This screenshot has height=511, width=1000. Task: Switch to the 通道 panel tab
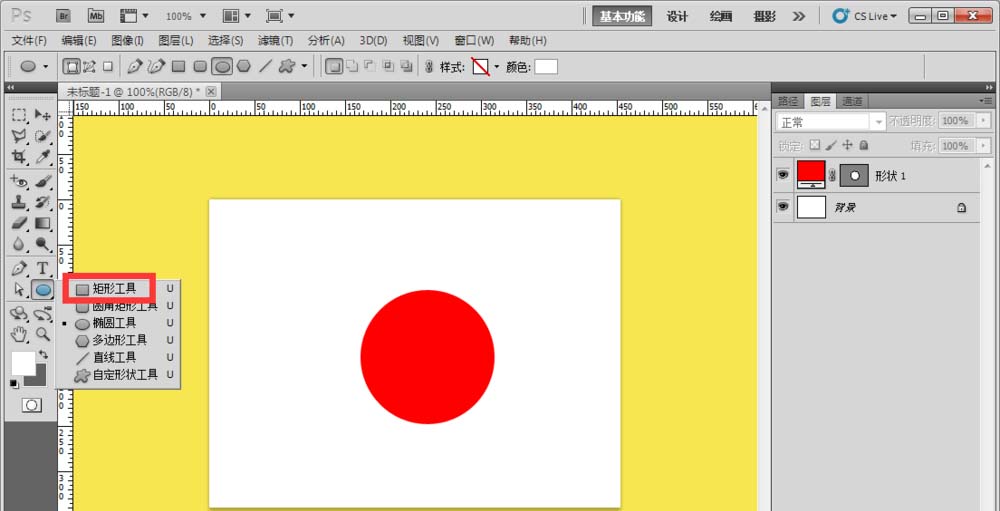point(852,101)
